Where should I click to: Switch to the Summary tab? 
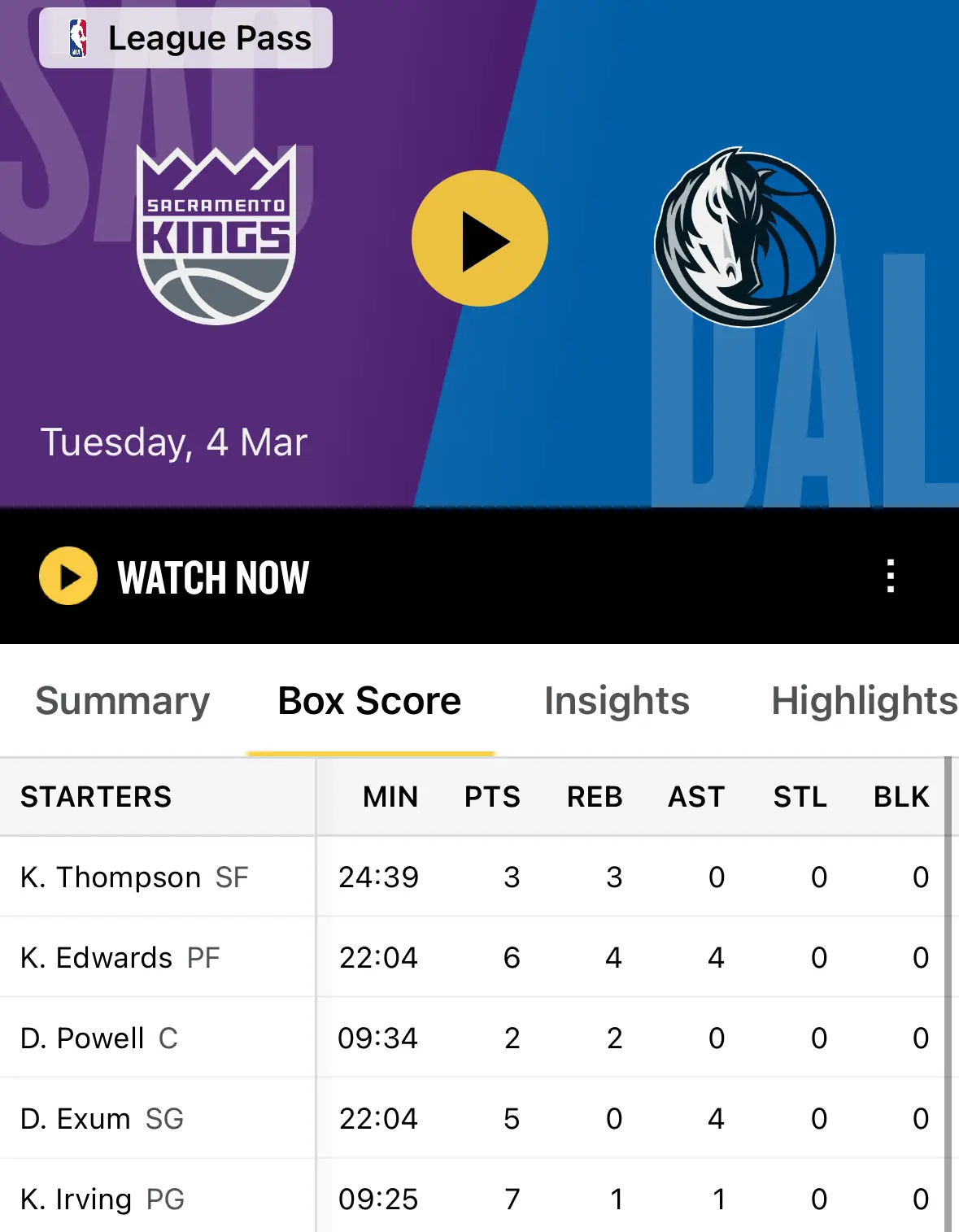tap(123, 700)
